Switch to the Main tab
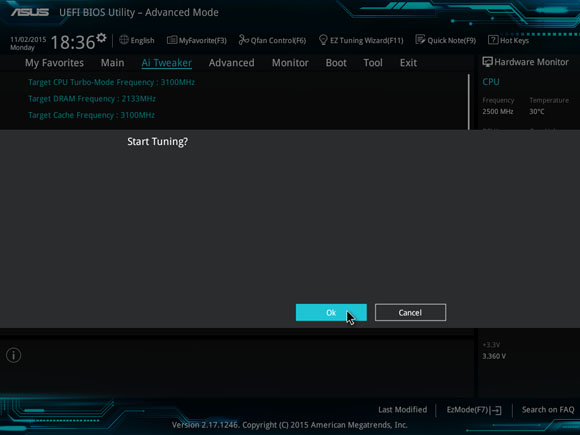Viewport: 580px width, 435px height. tap(112, 63)
